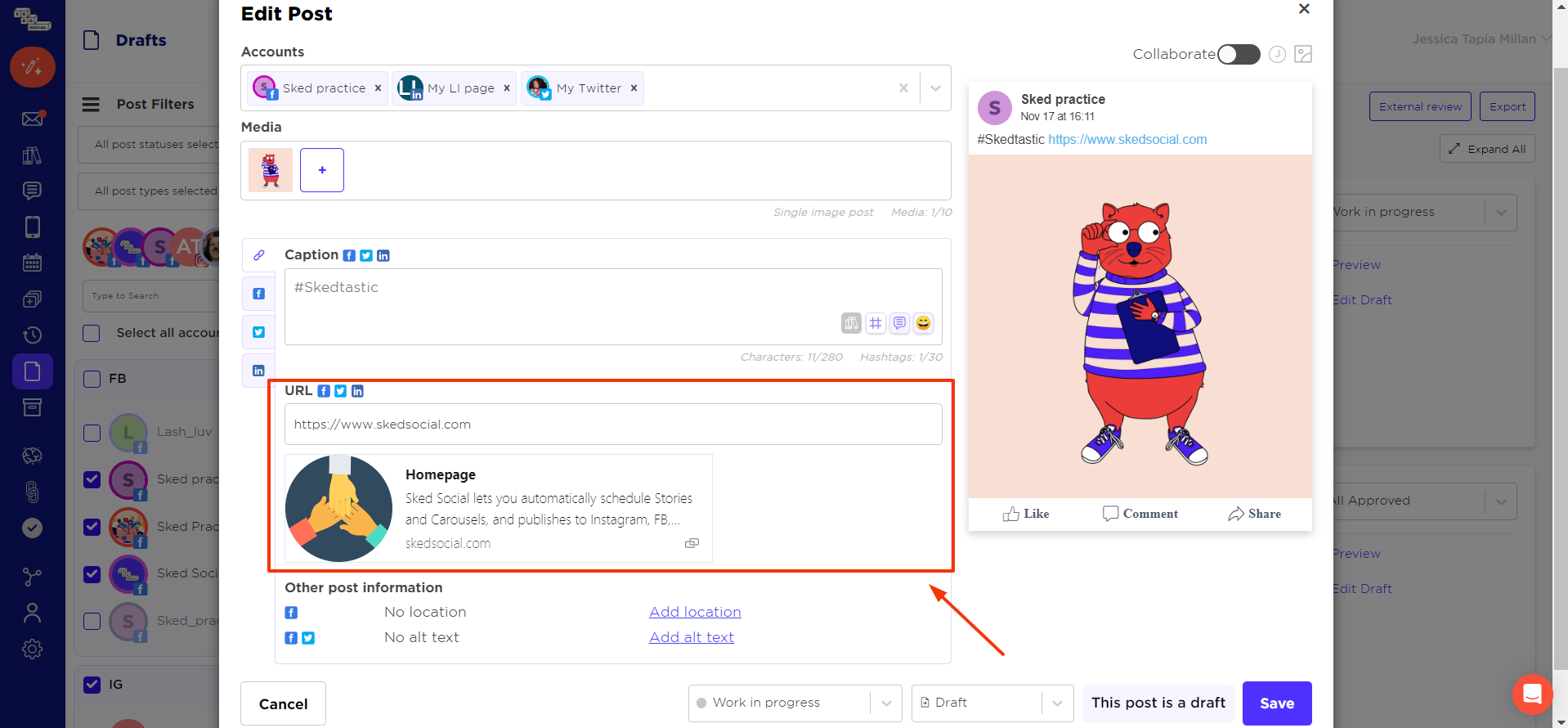1568x728 pixels.
Task: Click the Cancel button
Action: pos(283,703)
